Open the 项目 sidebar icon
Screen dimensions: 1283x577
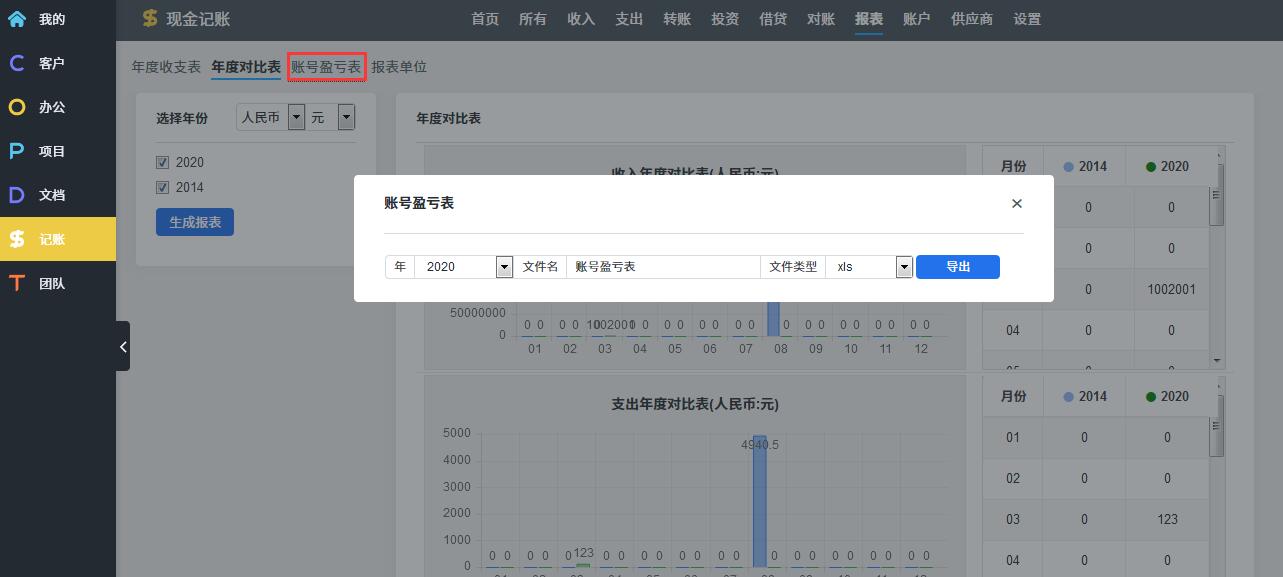[x=17, y=151]
